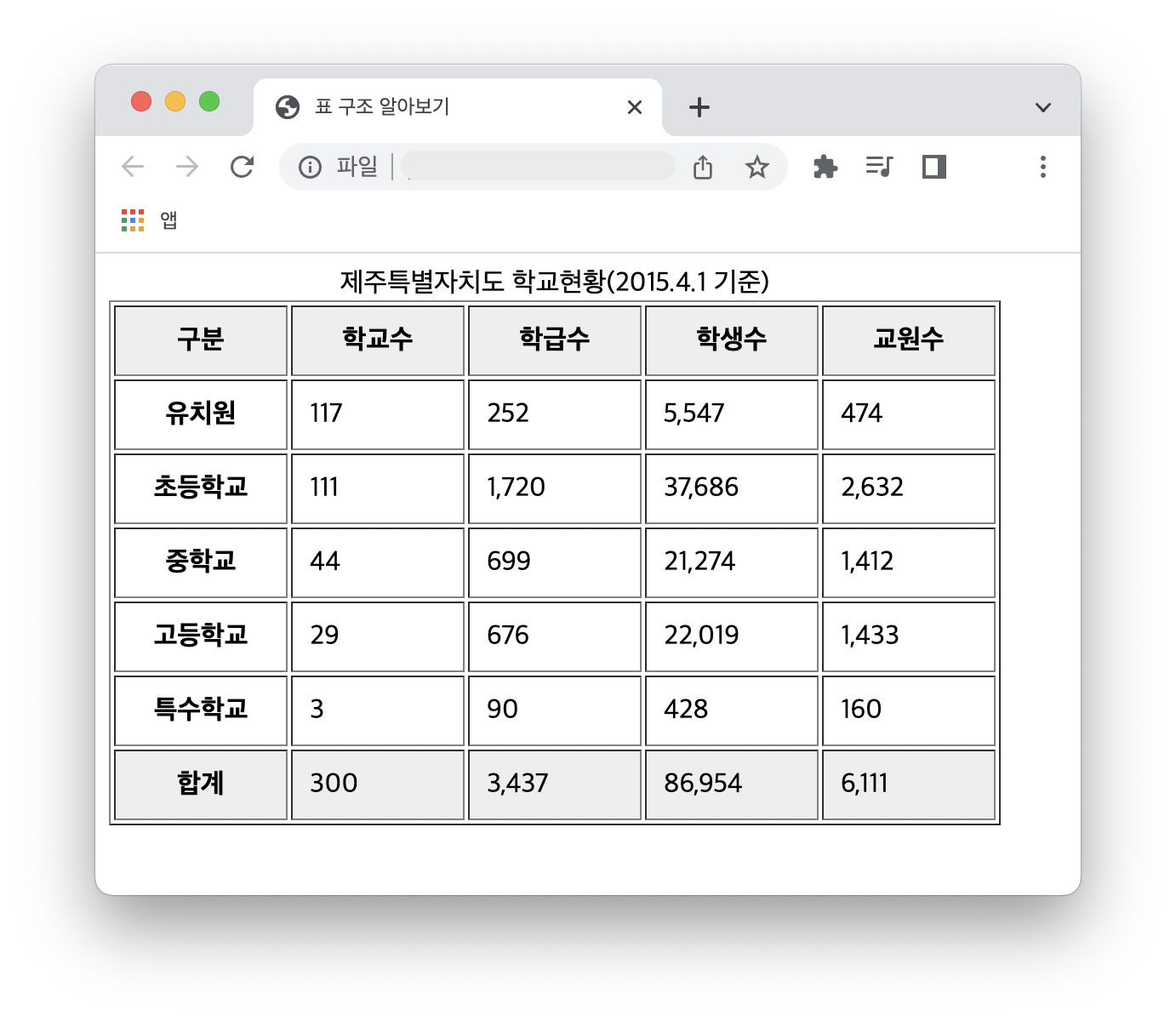
Task: Open the extensions puzzle icon
Action: 825,167
